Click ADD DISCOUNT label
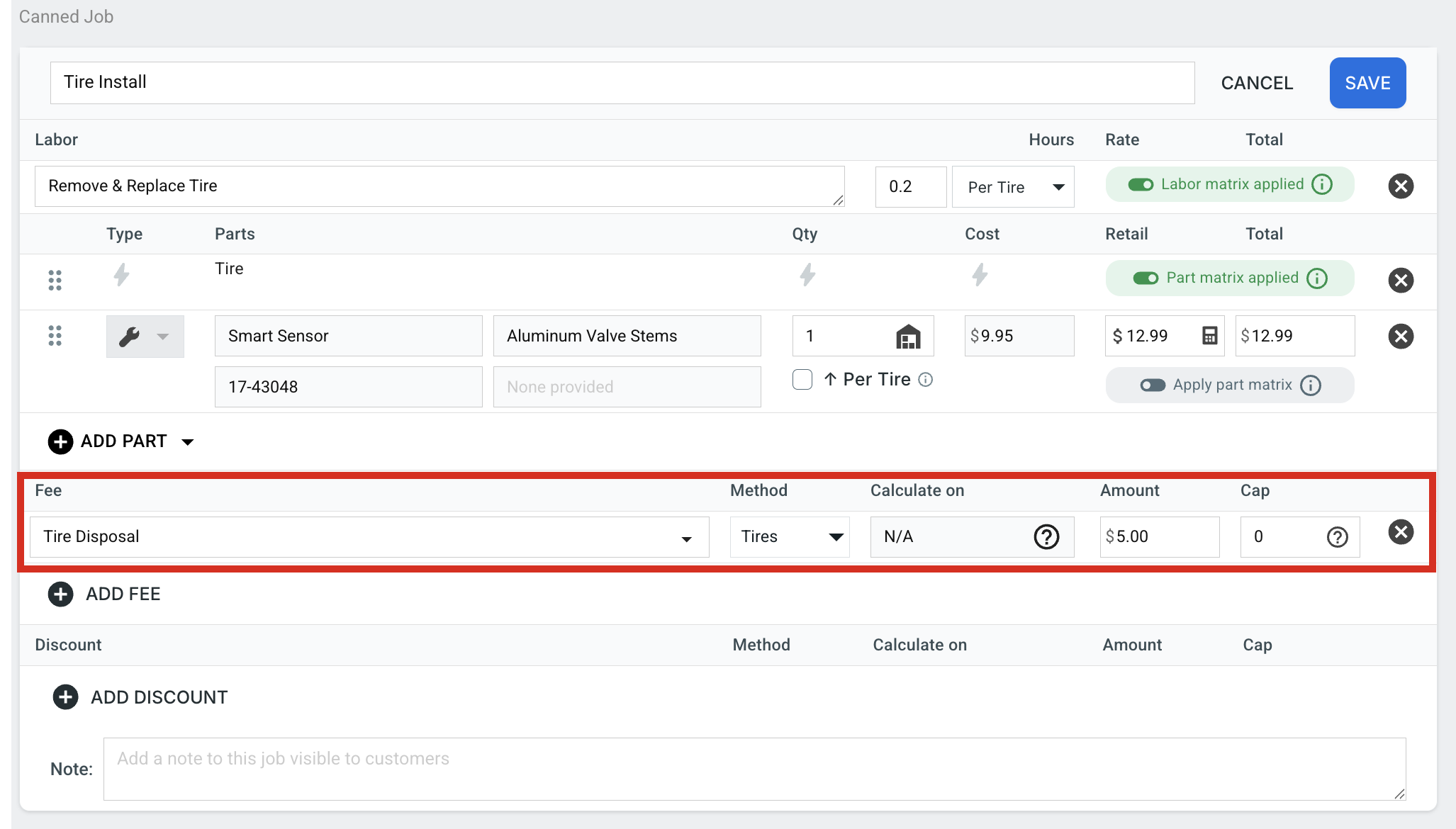Image resolution: width=1456 pixels, height=829 pixels. click(159, 697)
